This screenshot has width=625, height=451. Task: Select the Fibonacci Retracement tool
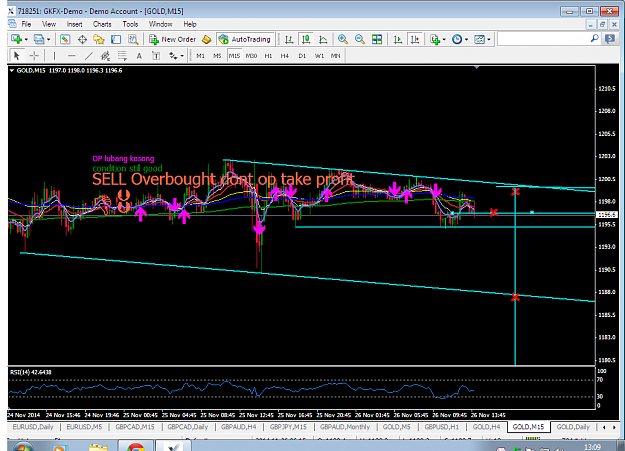tap(122, 55)
